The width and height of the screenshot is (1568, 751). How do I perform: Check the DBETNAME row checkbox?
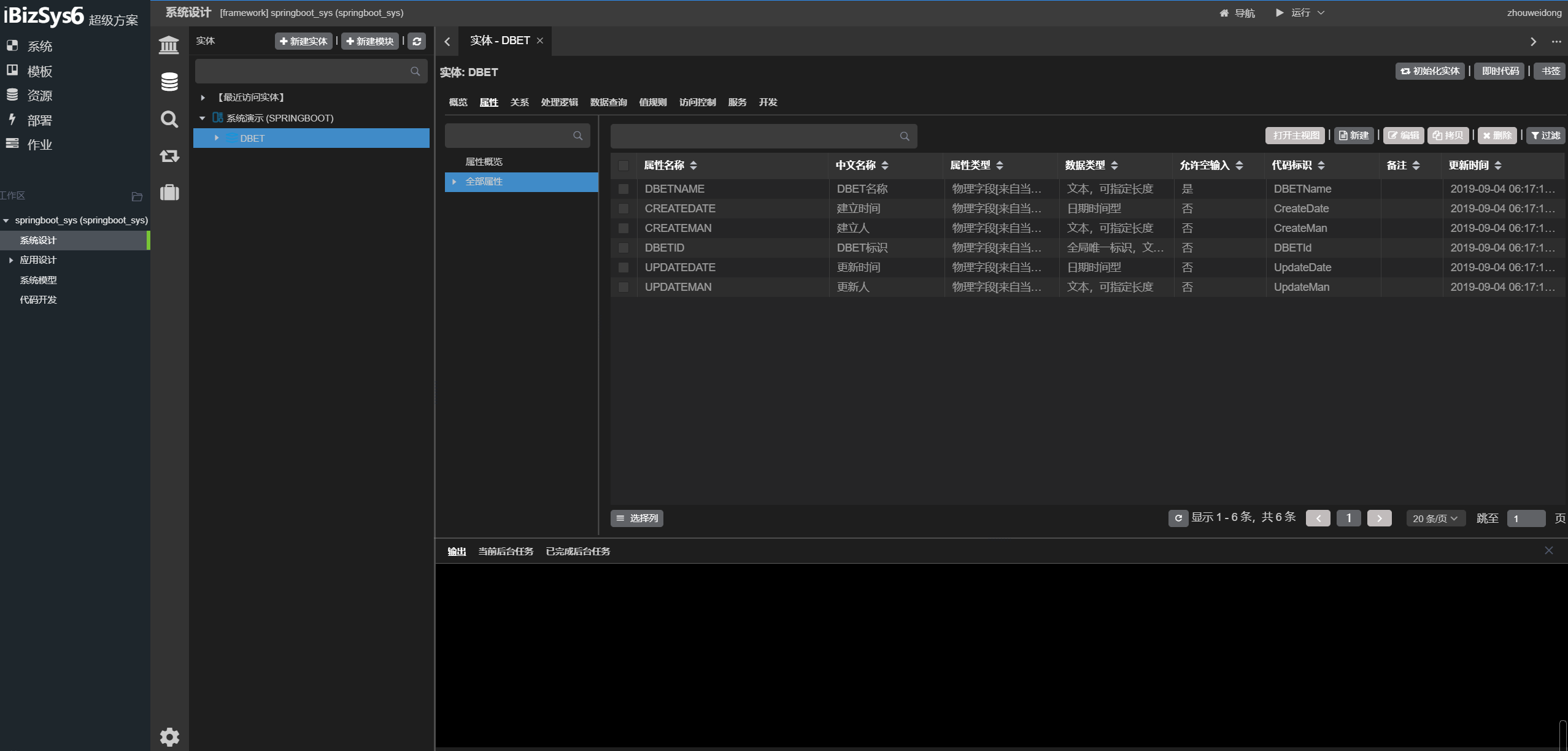coord(624,189)
